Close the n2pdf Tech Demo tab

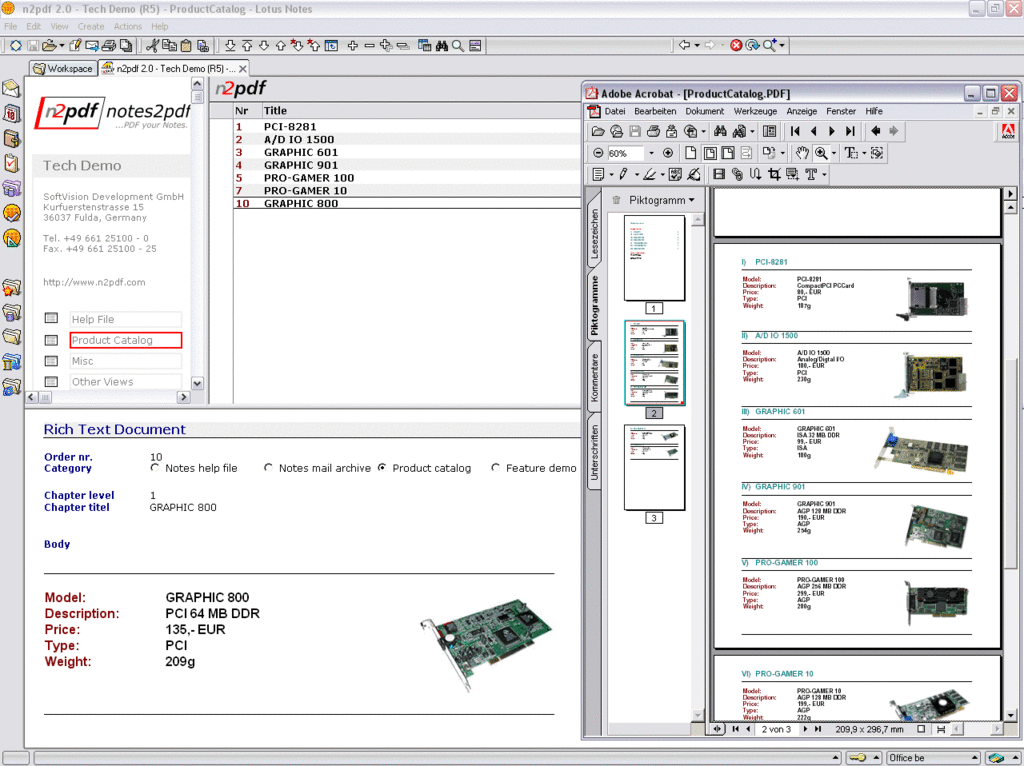[x=243, y=69]
